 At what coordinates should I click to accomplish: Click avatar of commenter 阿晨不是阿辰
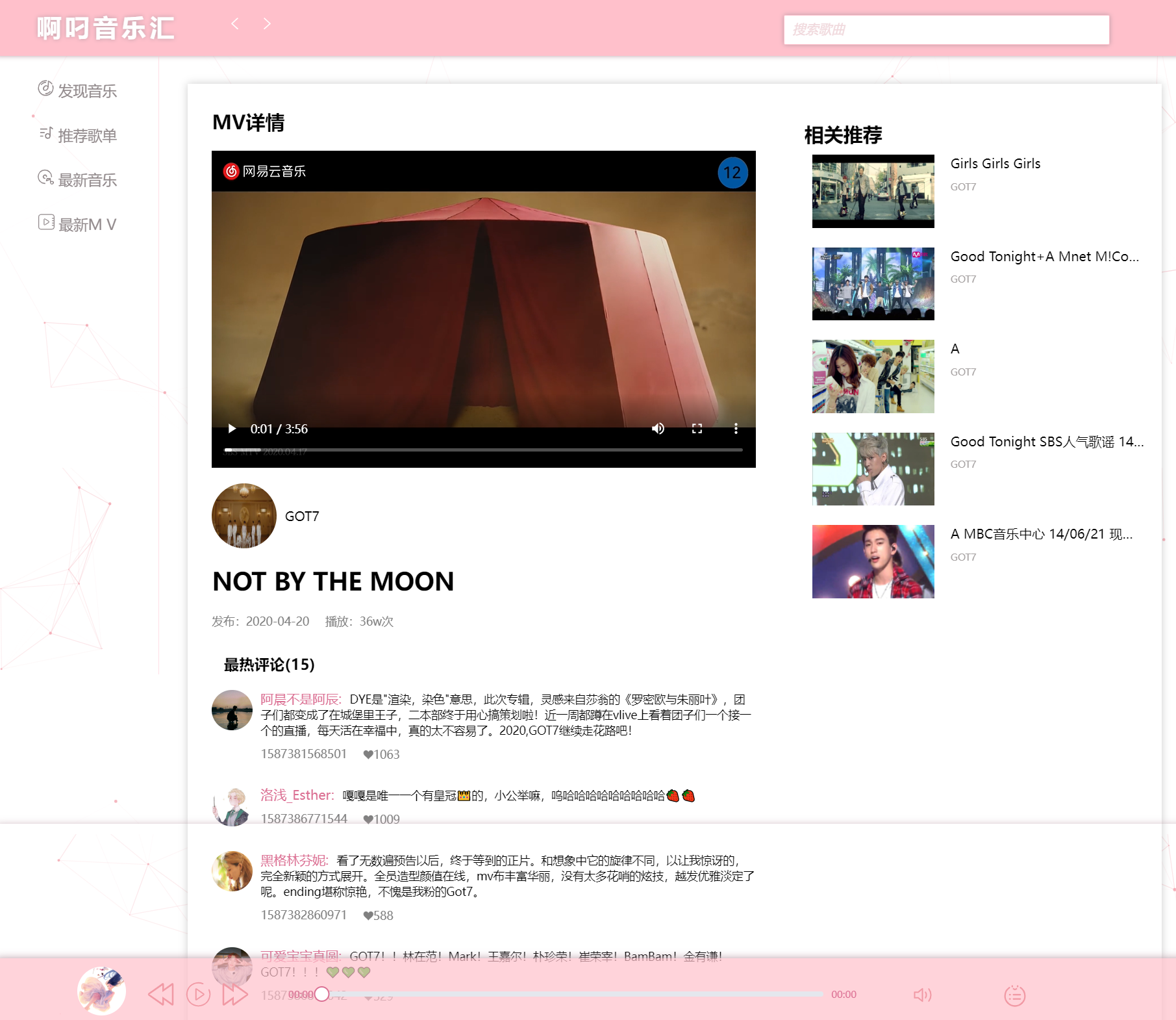coord(232,710)
